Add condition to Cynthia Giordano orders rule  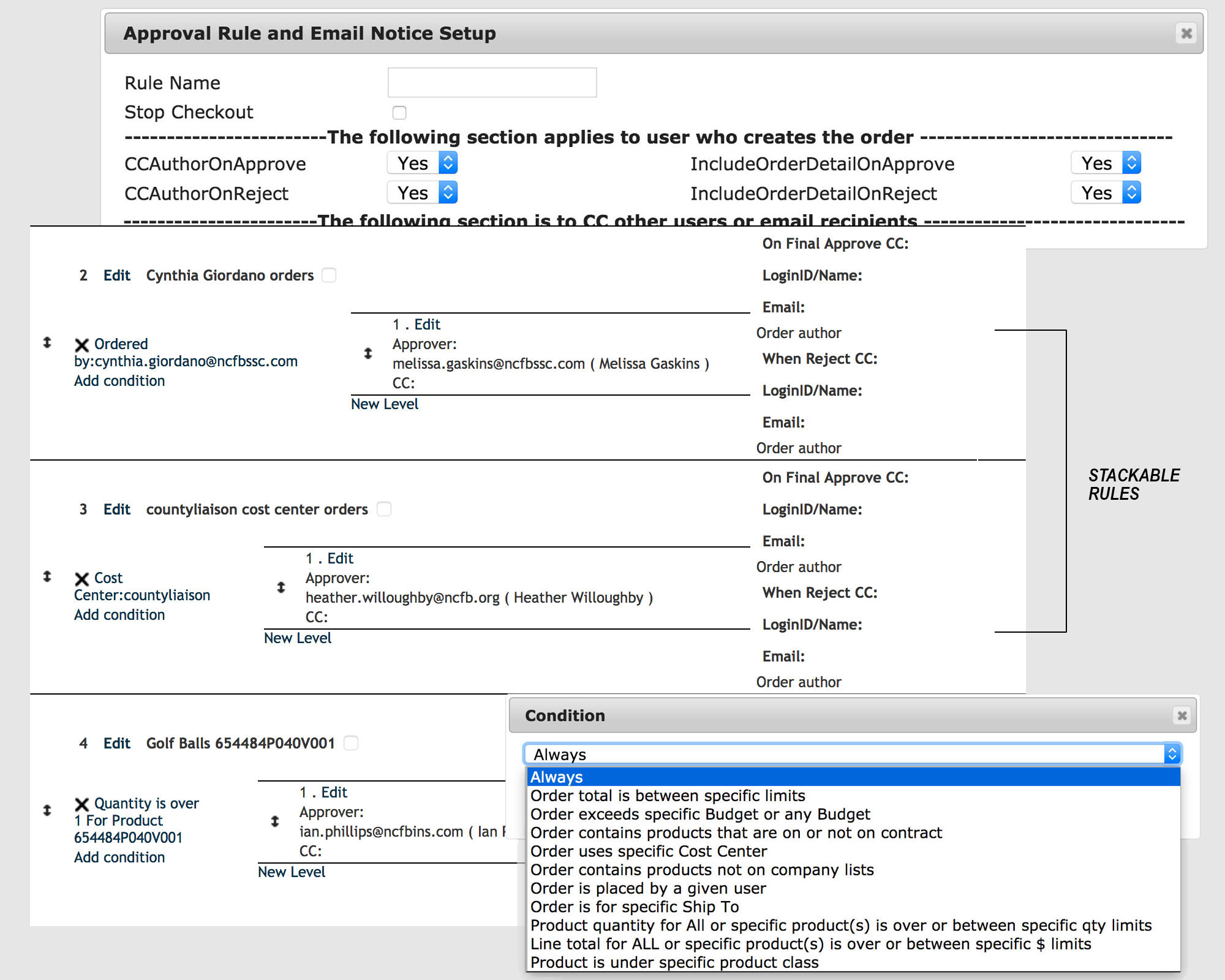119,380
